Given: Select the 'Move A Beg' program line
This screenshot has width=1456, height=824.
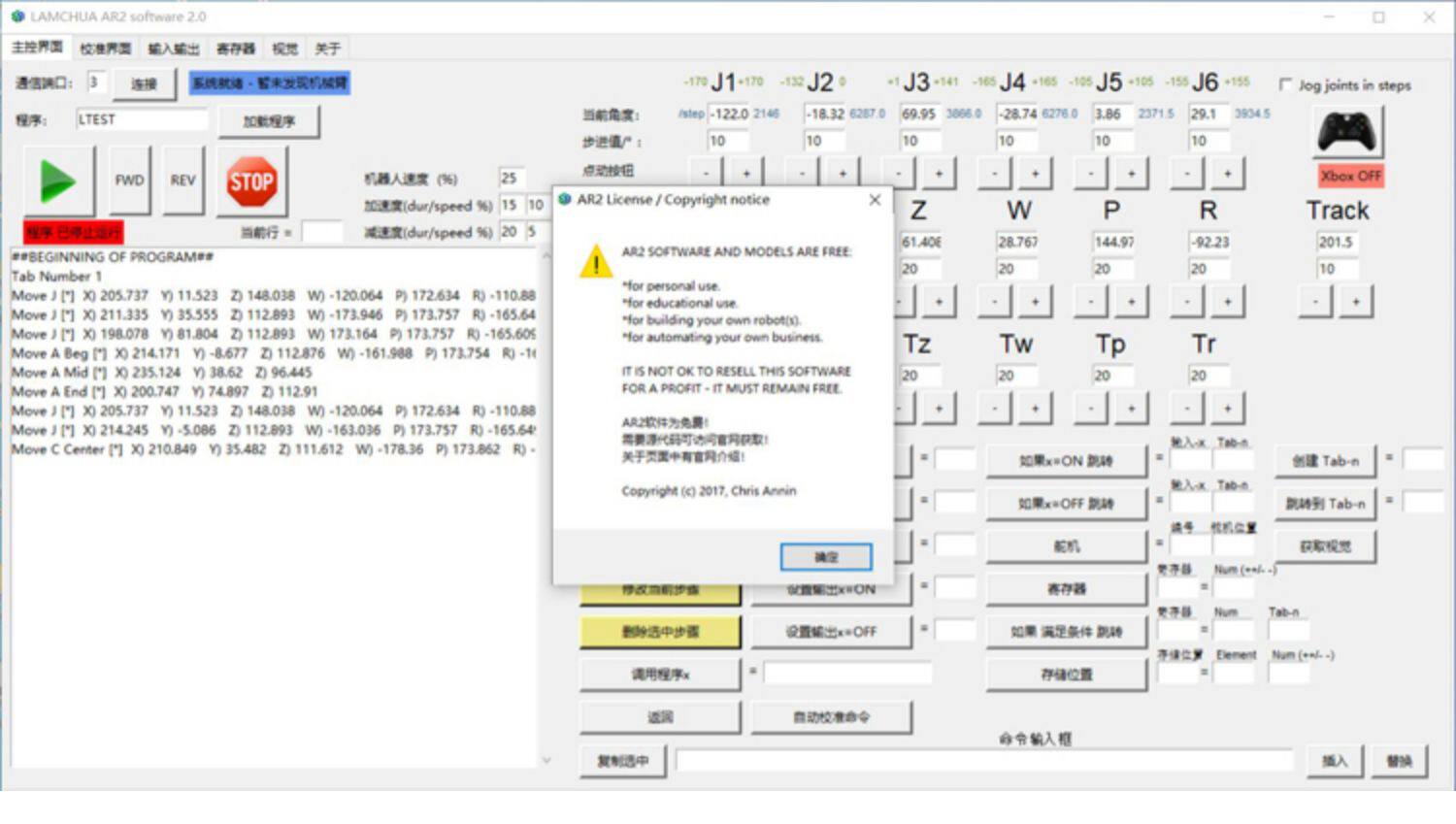Looking at the screenshot, I should coord(274,353).
